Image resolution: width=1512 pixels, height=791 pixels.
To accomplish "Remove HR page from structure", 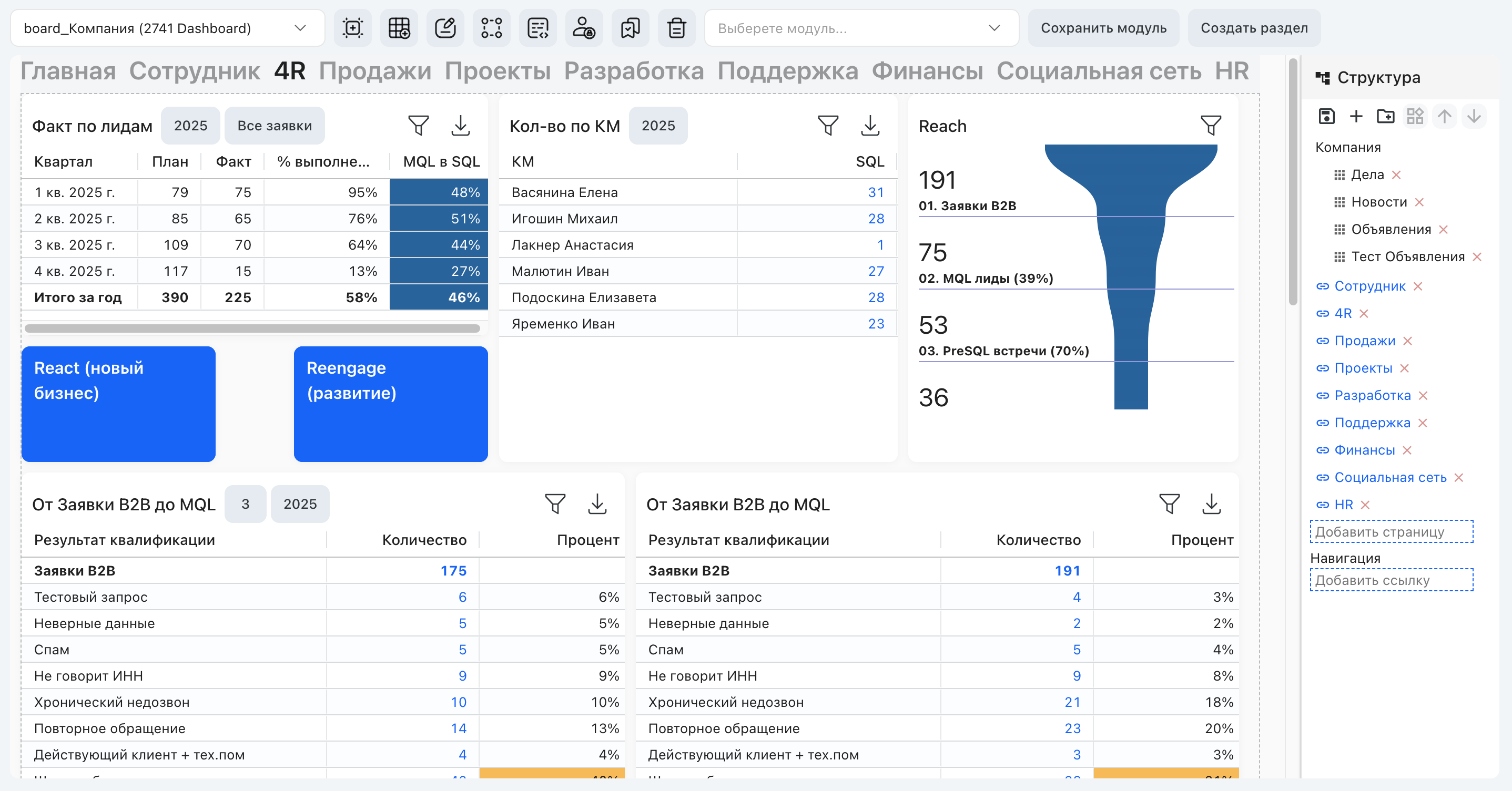I will (x=1365, y=505).
